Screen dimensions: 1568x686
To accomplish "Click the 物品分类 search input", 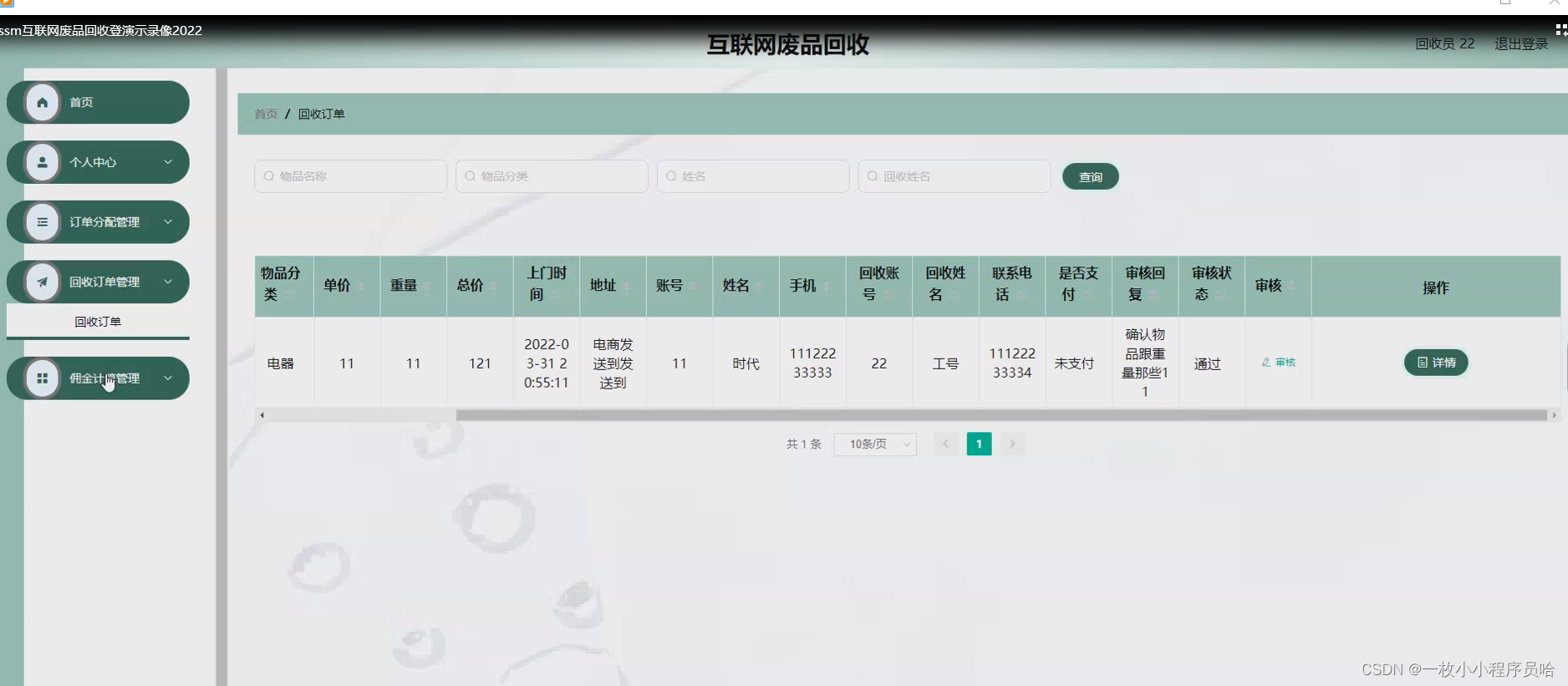I will click(552, 176).
